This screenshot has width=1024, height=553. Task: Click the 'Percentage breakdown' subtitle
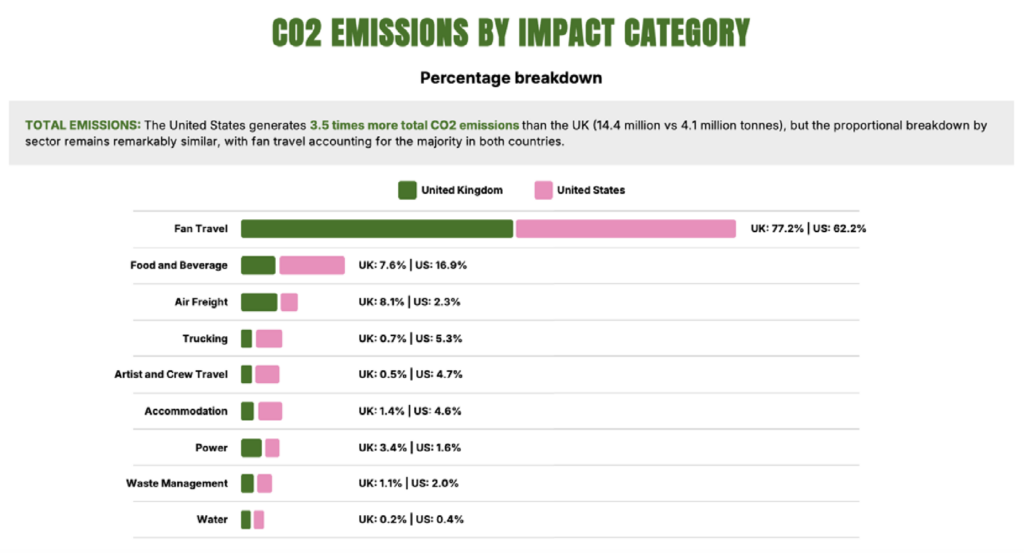(511, 77)
